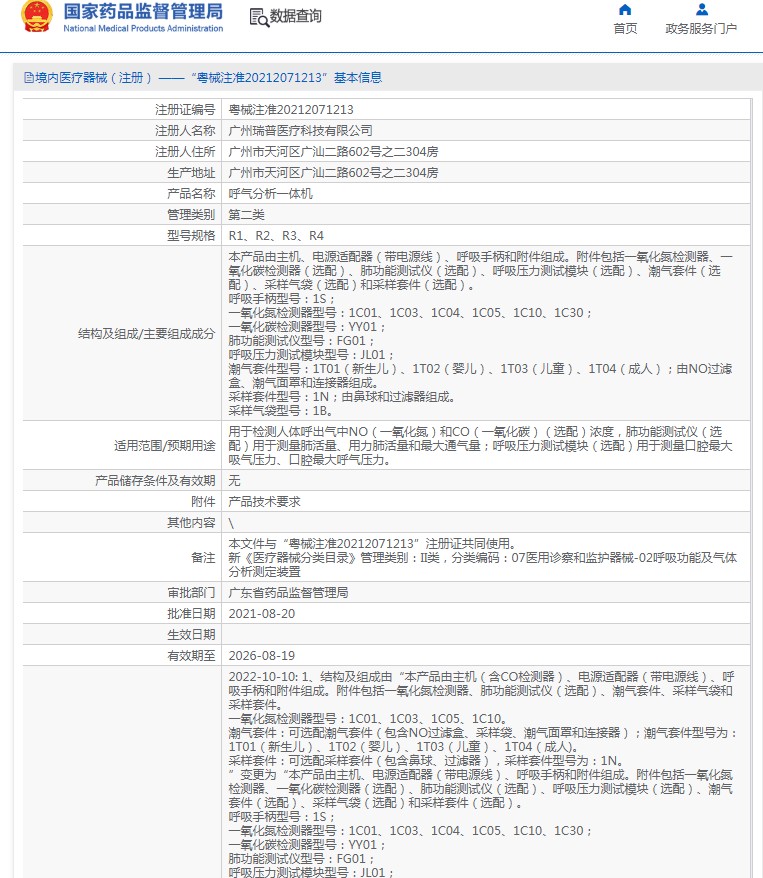
Task: Click the 数据查询 magnifier document icon
Action: tap(258, 17)
